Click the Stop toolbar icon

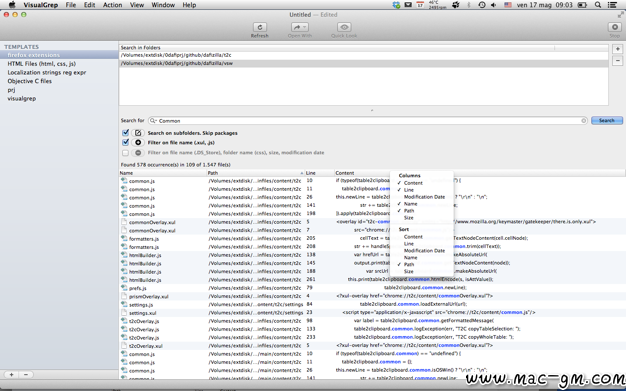(614, 27)
